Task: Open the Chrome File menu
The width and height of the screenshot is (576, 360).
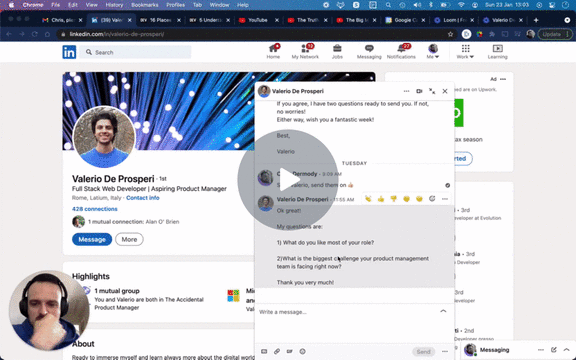Action: pos(55,5)
